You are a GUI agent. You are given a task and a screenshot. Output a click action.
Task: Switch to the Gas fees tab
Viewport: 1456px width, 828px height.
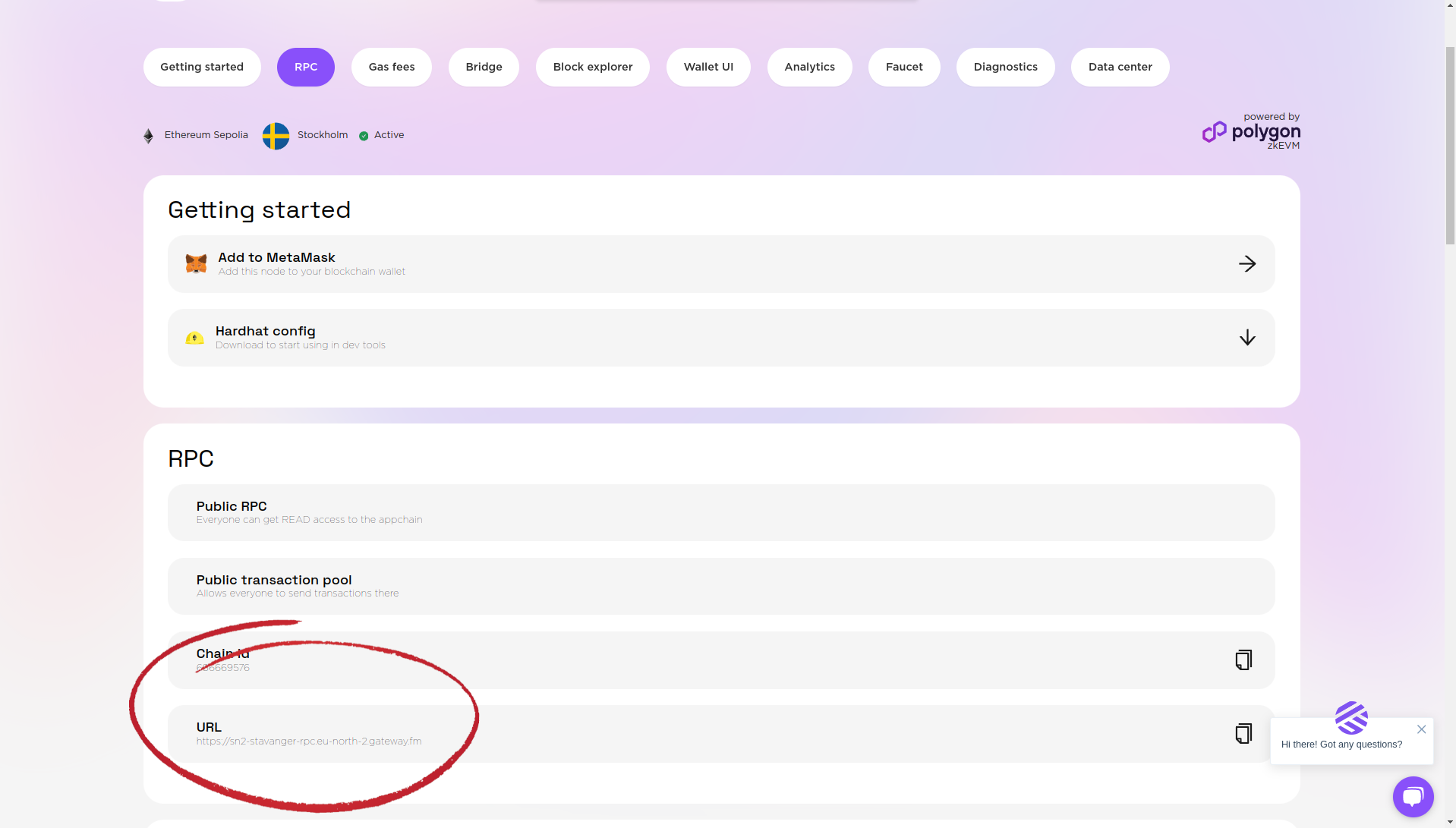tap(391, 67)
